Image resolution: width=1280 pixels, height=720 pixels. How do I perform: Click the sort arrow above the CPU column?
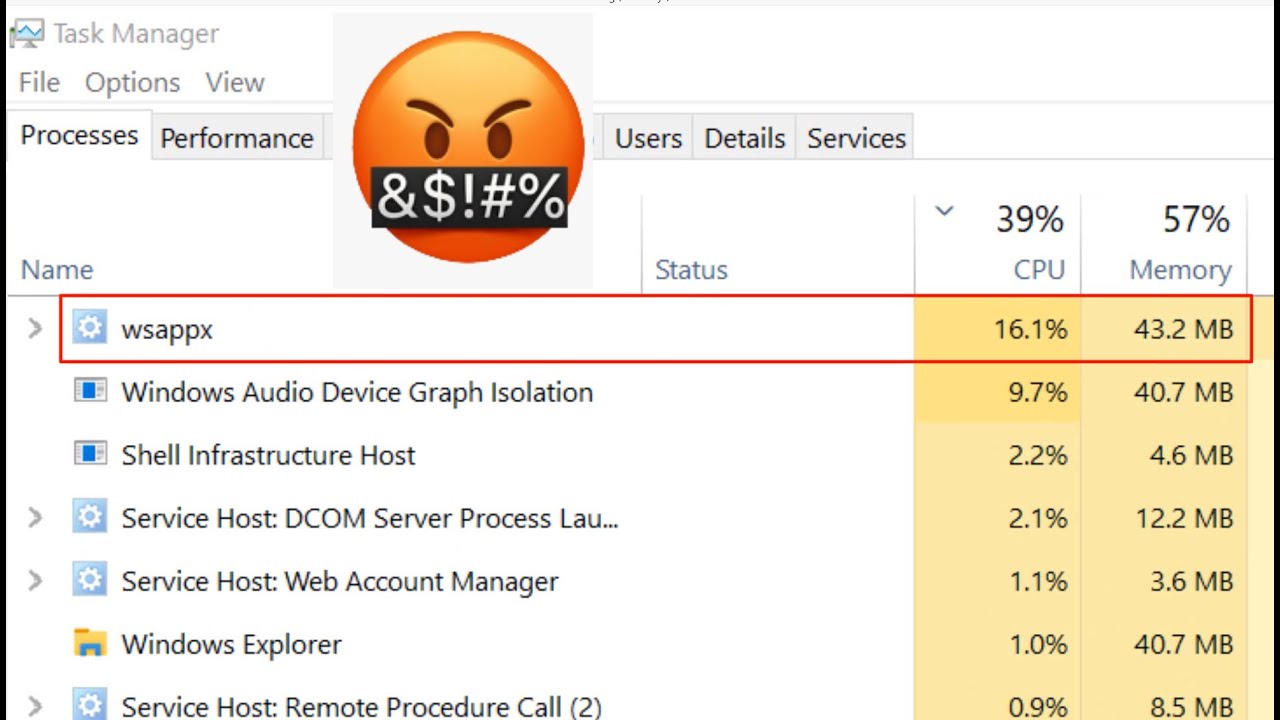(x=944, y=212)
